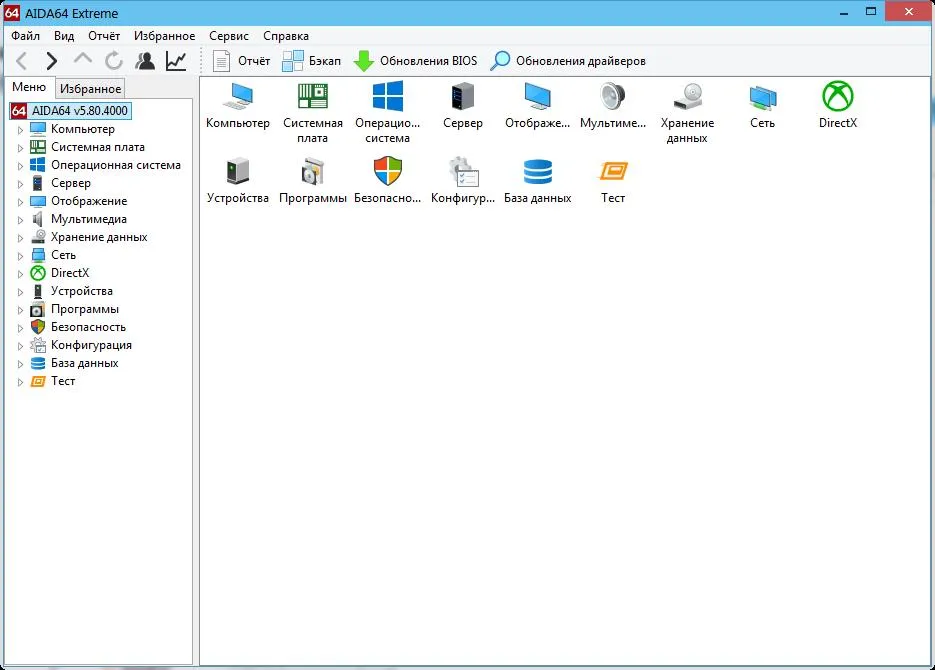Expand the Хранение данных tree node arrow
The width and height of the screenshot is (935, 670).
(20, 238)
